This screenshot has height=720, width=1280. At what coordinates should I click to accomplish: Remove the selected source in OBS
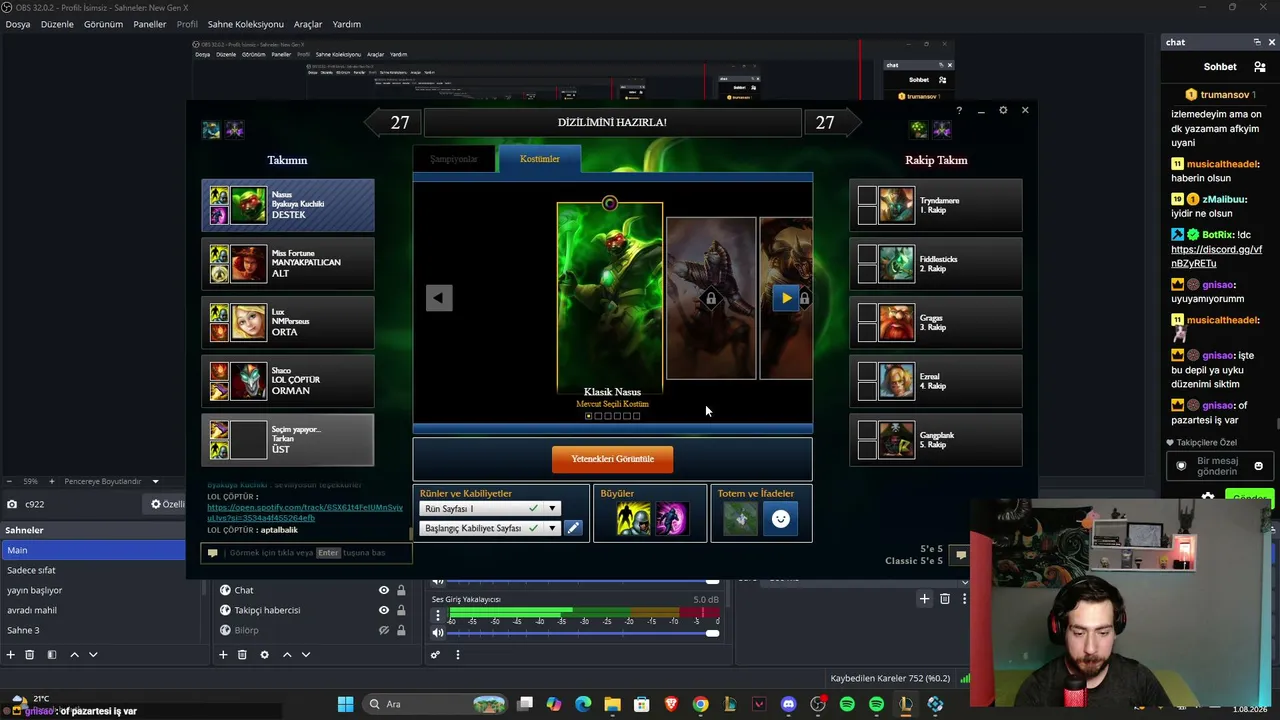tap(242, 655)
